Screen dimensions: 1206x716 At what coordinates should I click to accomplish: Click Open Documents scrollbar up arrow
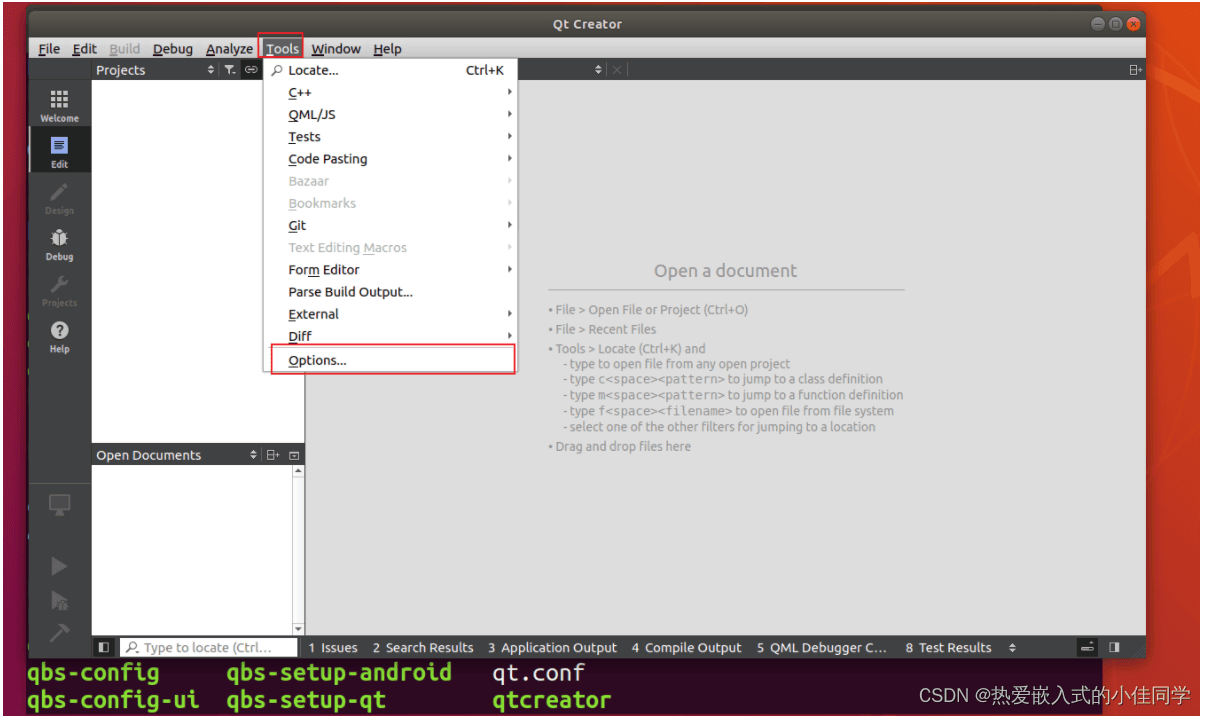[x=298, y=471]
